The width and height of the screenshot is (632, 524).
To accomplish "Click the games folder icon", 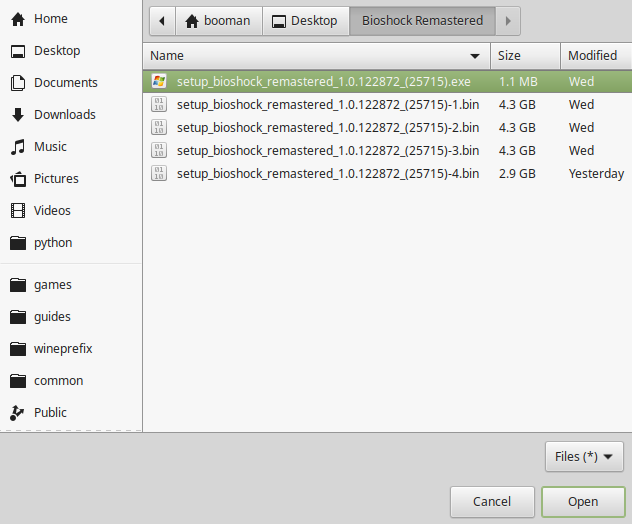I will [18, 285].
